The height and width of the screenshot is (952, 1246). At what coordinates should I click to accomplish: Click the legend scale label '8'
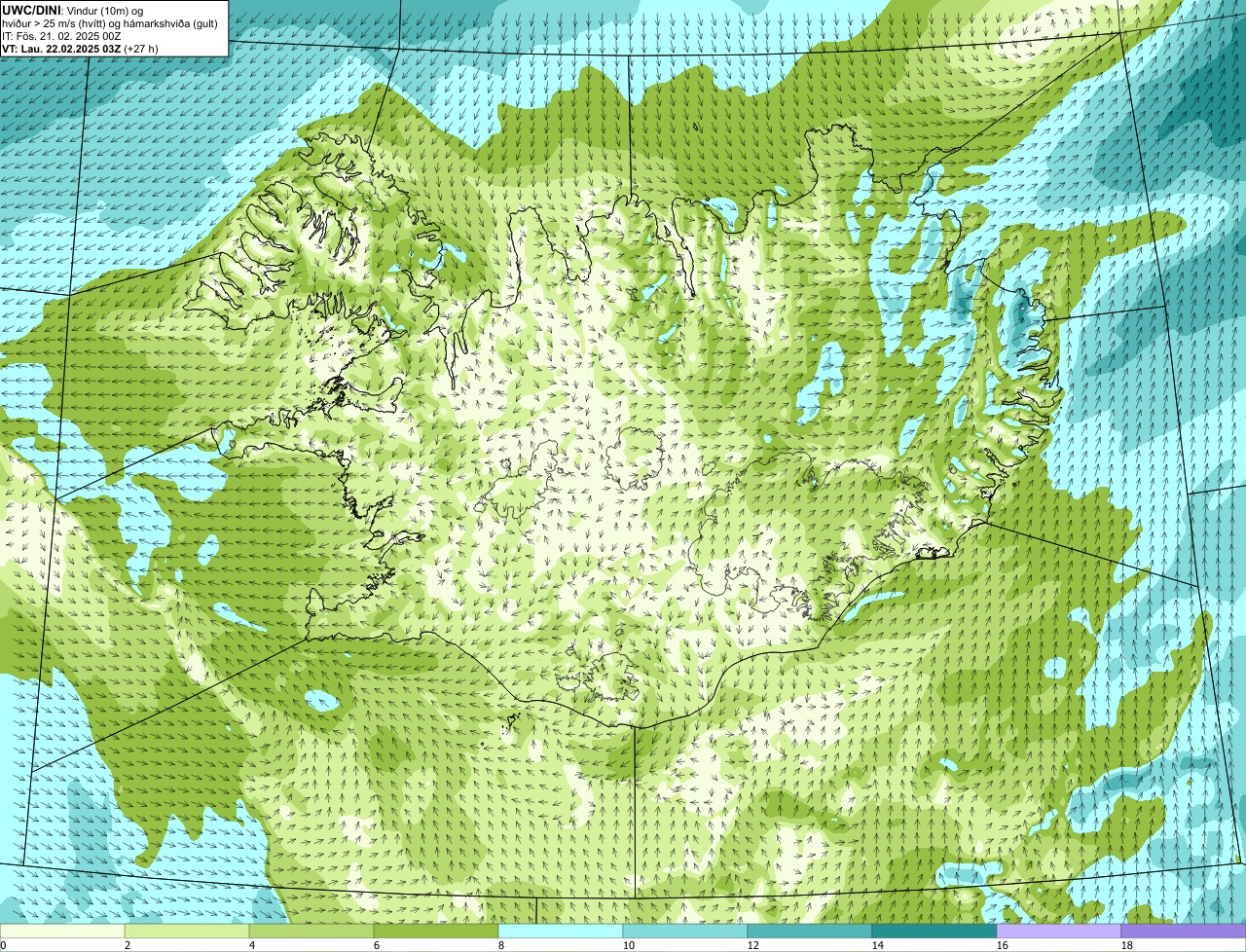[x=501, y=945]
